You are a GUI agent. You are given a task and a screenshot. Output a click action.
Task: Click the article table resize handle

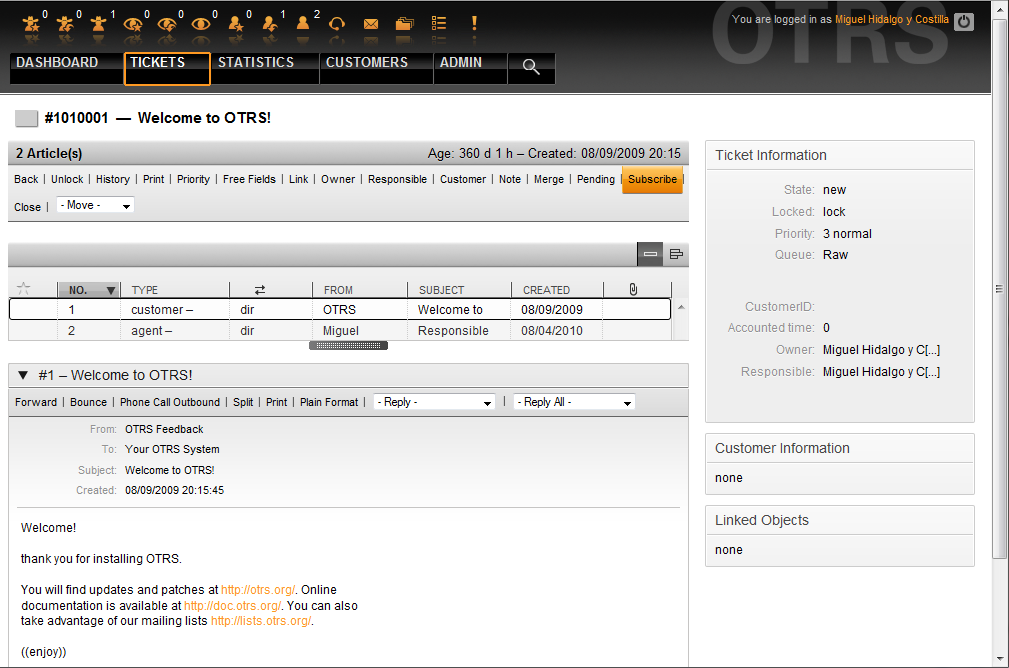[348, 345]
